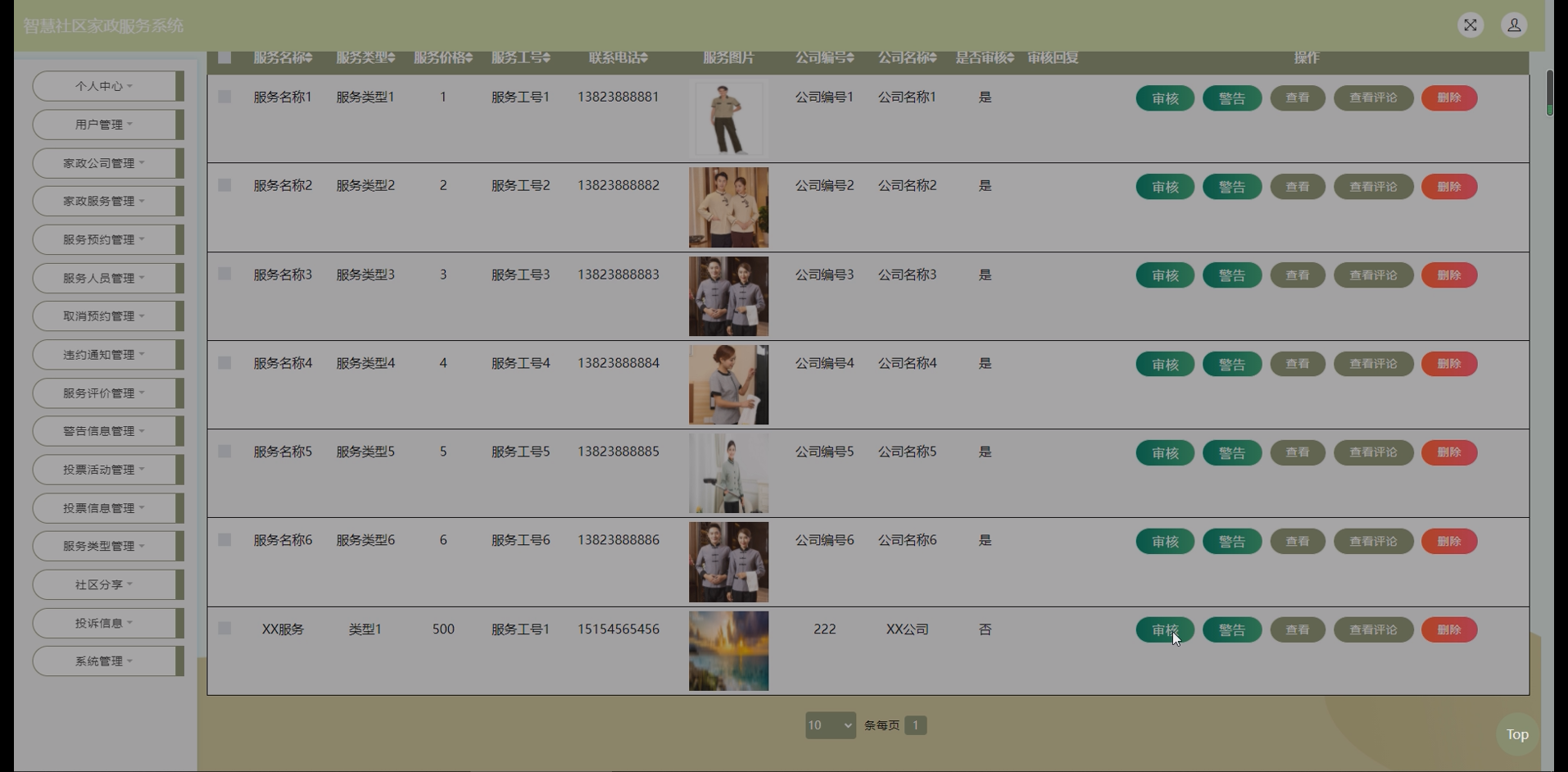Screen dimensions: 1568x772
Task: Select the 服务名称2 row checkbox
Action: click(x=224, y=185)
